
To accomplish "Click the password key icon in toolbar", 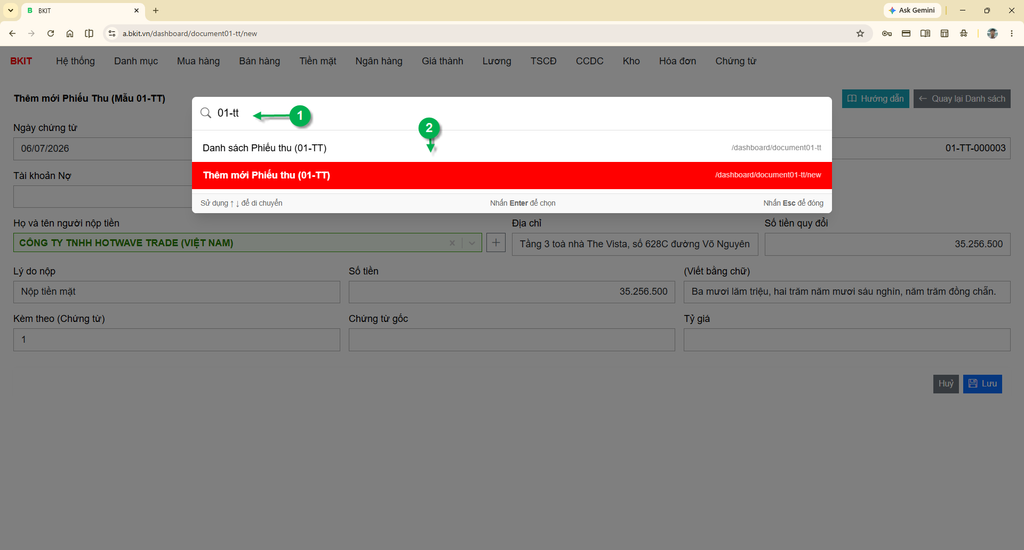I will pyautogui.click(x=887, y=33).
